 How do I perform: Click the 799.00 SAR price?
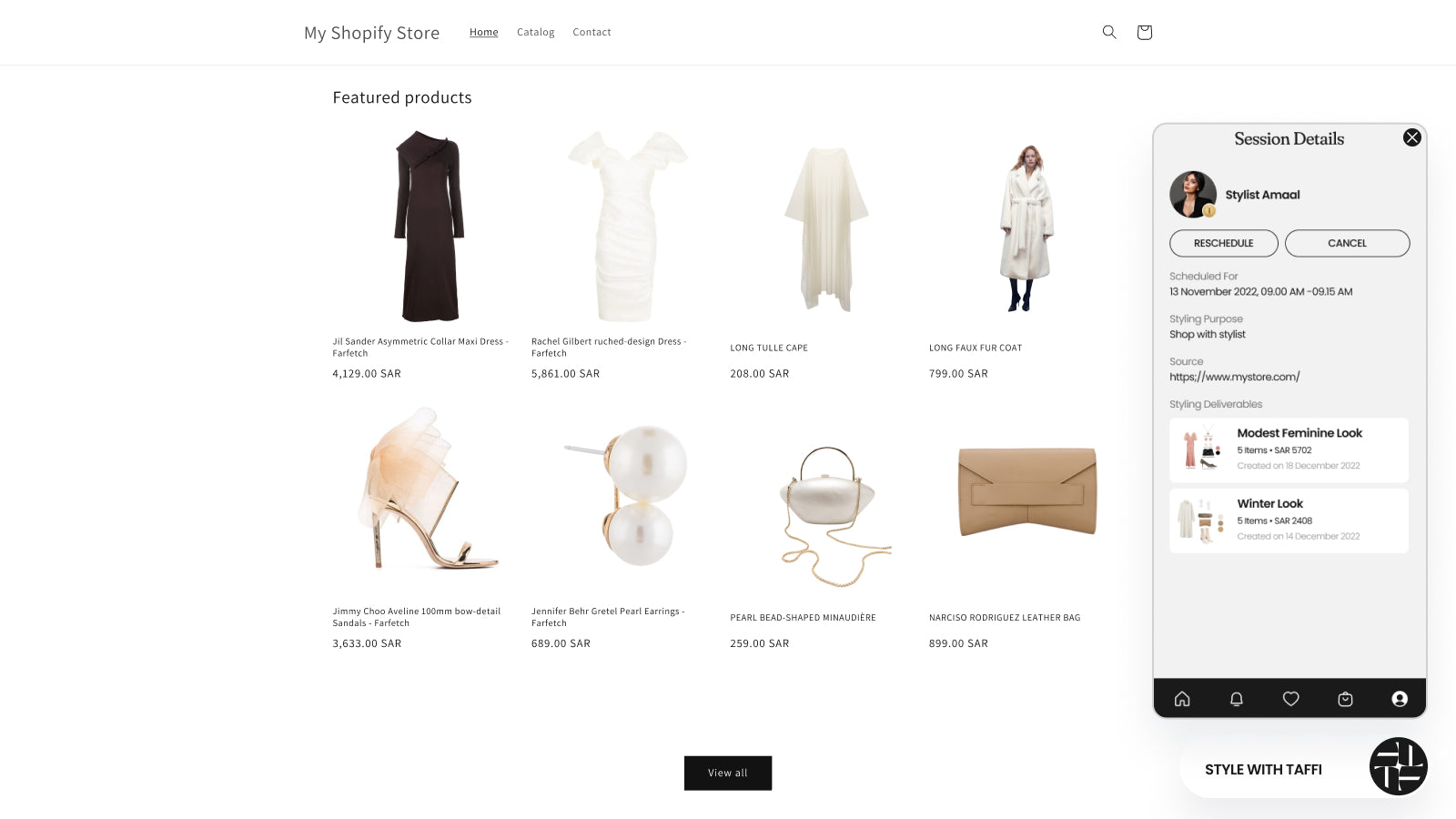pos(958,374)
